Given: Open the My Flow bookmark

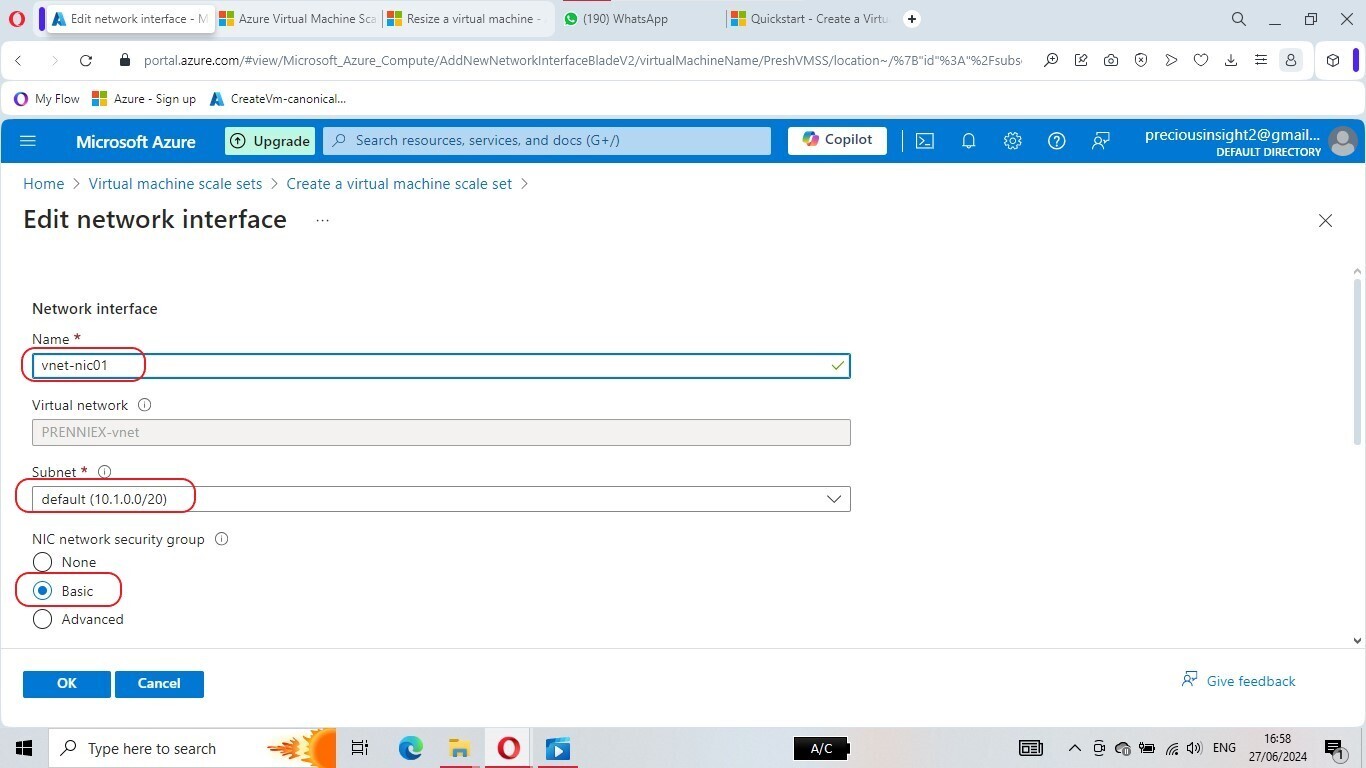Looking at the screenshot, I should (47, 99).
